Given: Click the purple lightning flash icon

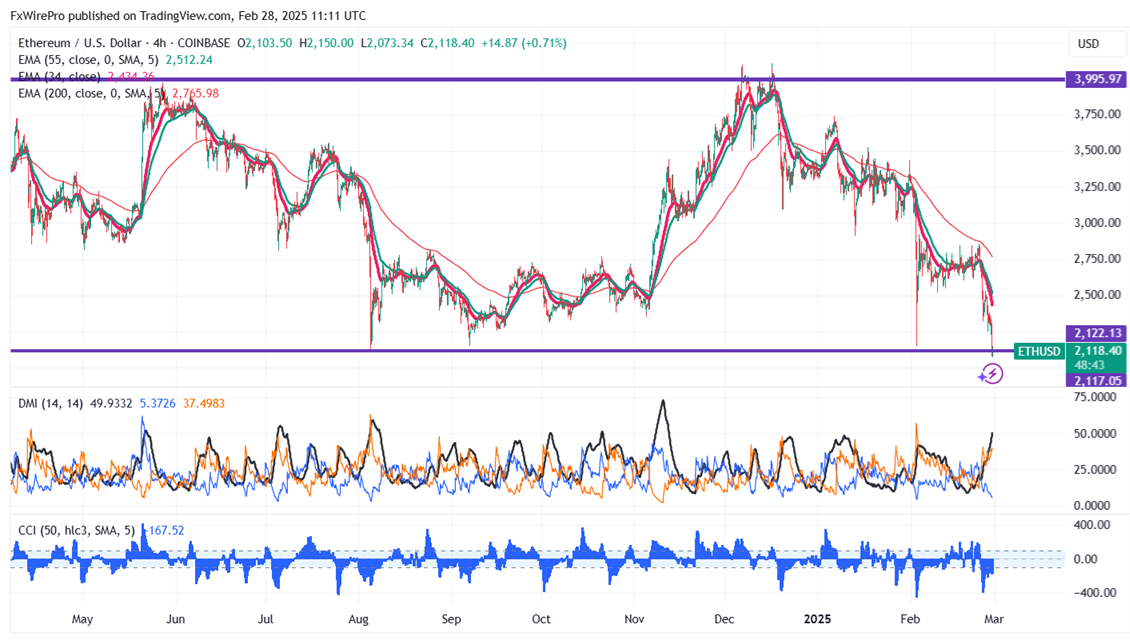Looking at the screenshot, I should (x=991, y=374).
